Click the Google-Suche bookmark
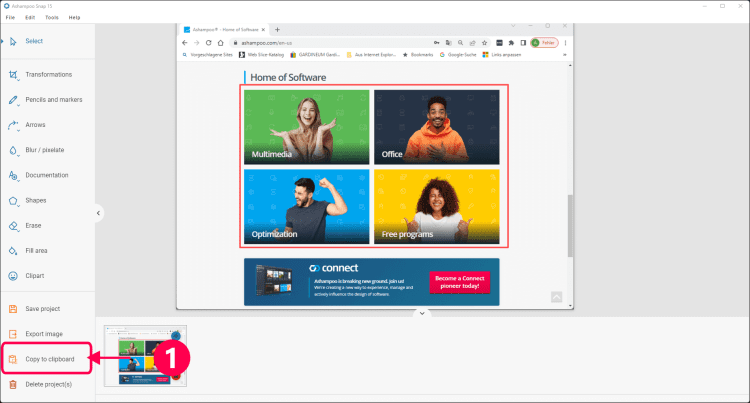 coord(458,55)
